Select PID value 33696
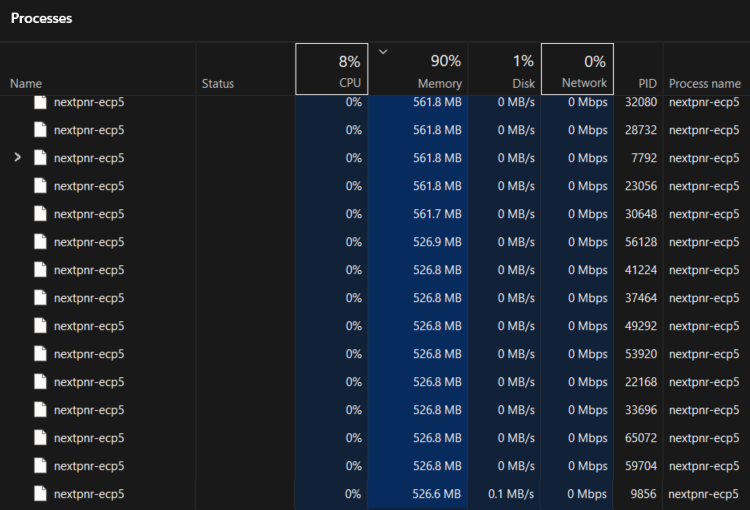This screenshot has height=510, width=750. 641,410
